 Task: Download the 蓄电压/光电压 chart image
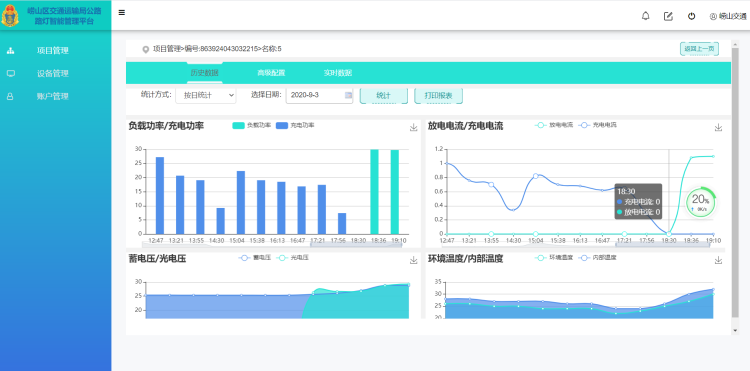click(x=414, y=260)
